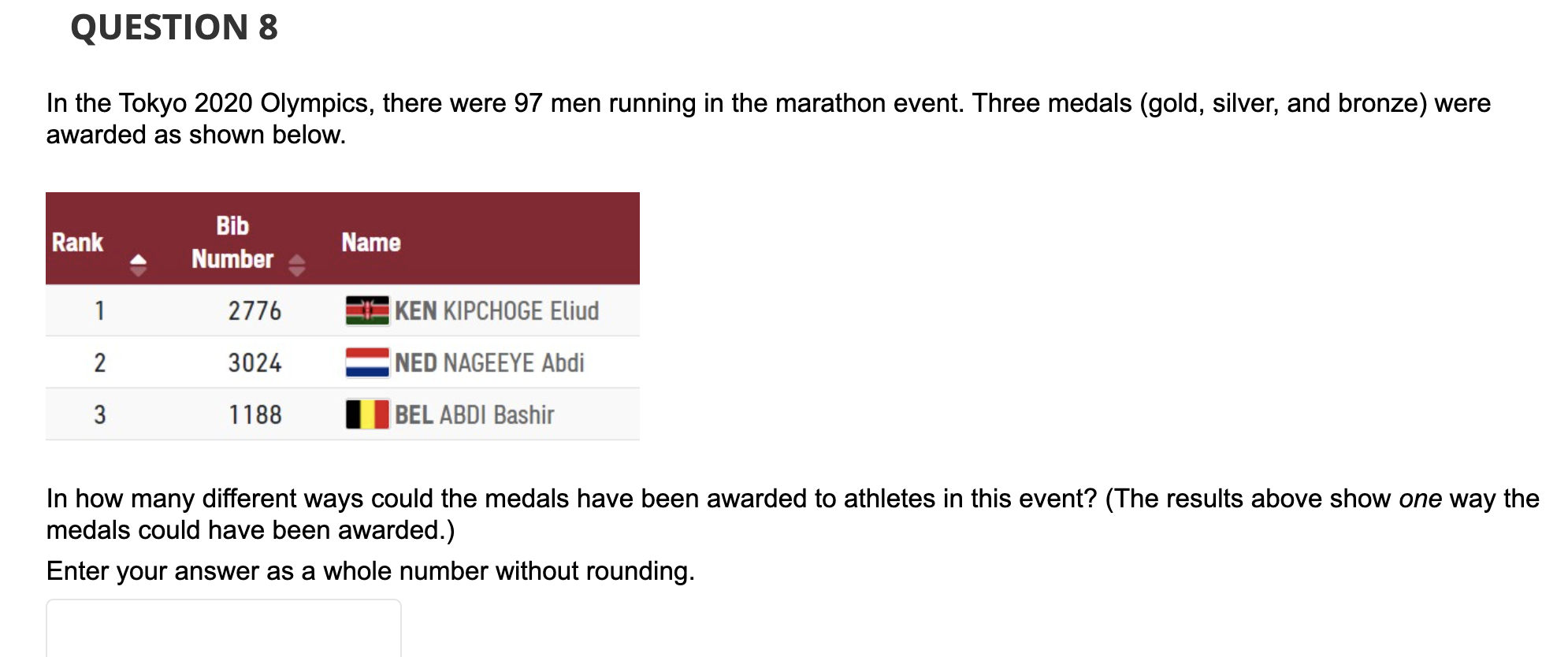This screenshot has height=657, width=1568.
Task: Click bib number 2776
Action: coord(255,310)
